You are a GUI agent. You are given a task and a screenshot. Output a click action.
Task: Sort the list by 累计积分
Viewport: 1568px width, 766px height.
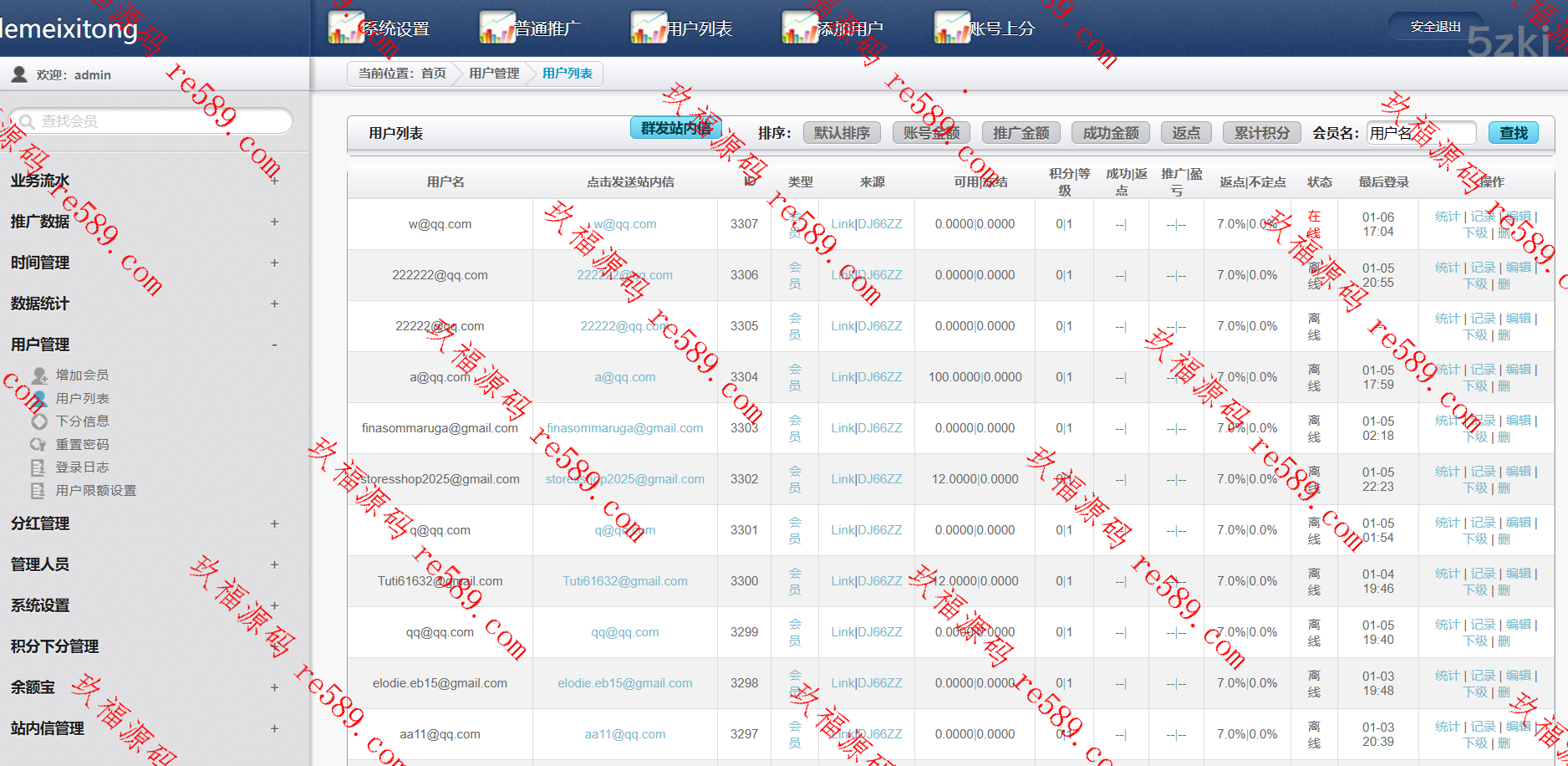[x=1261, y=133]
